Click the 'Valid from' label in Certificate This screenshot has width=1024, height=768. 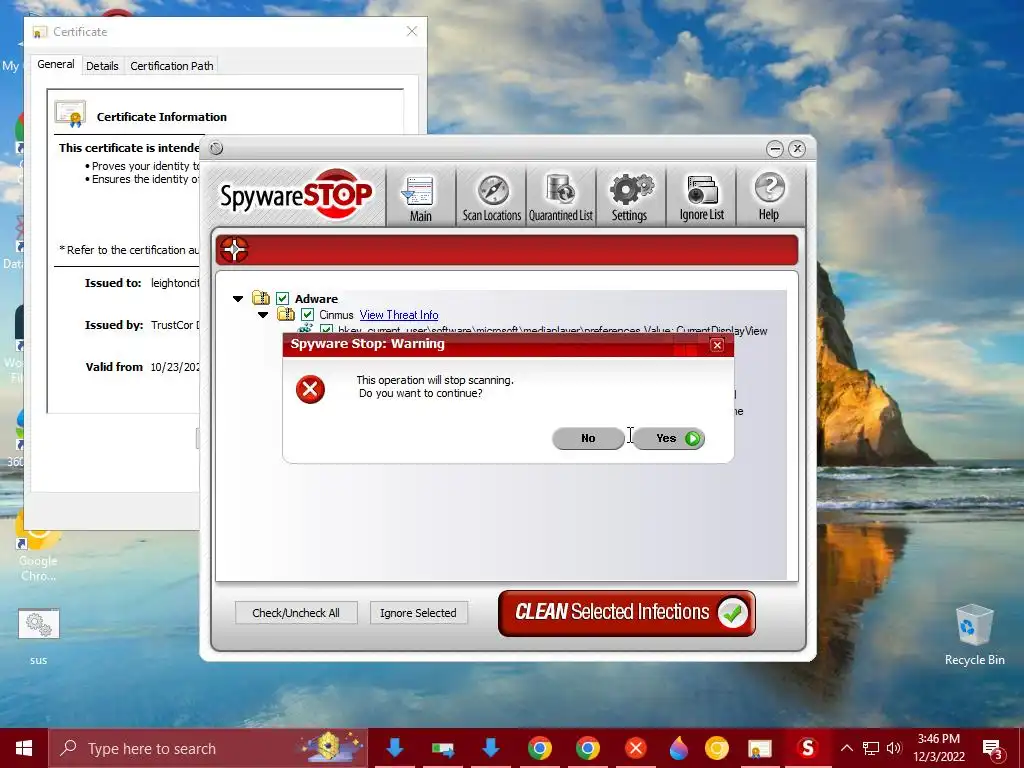[114, 366]
